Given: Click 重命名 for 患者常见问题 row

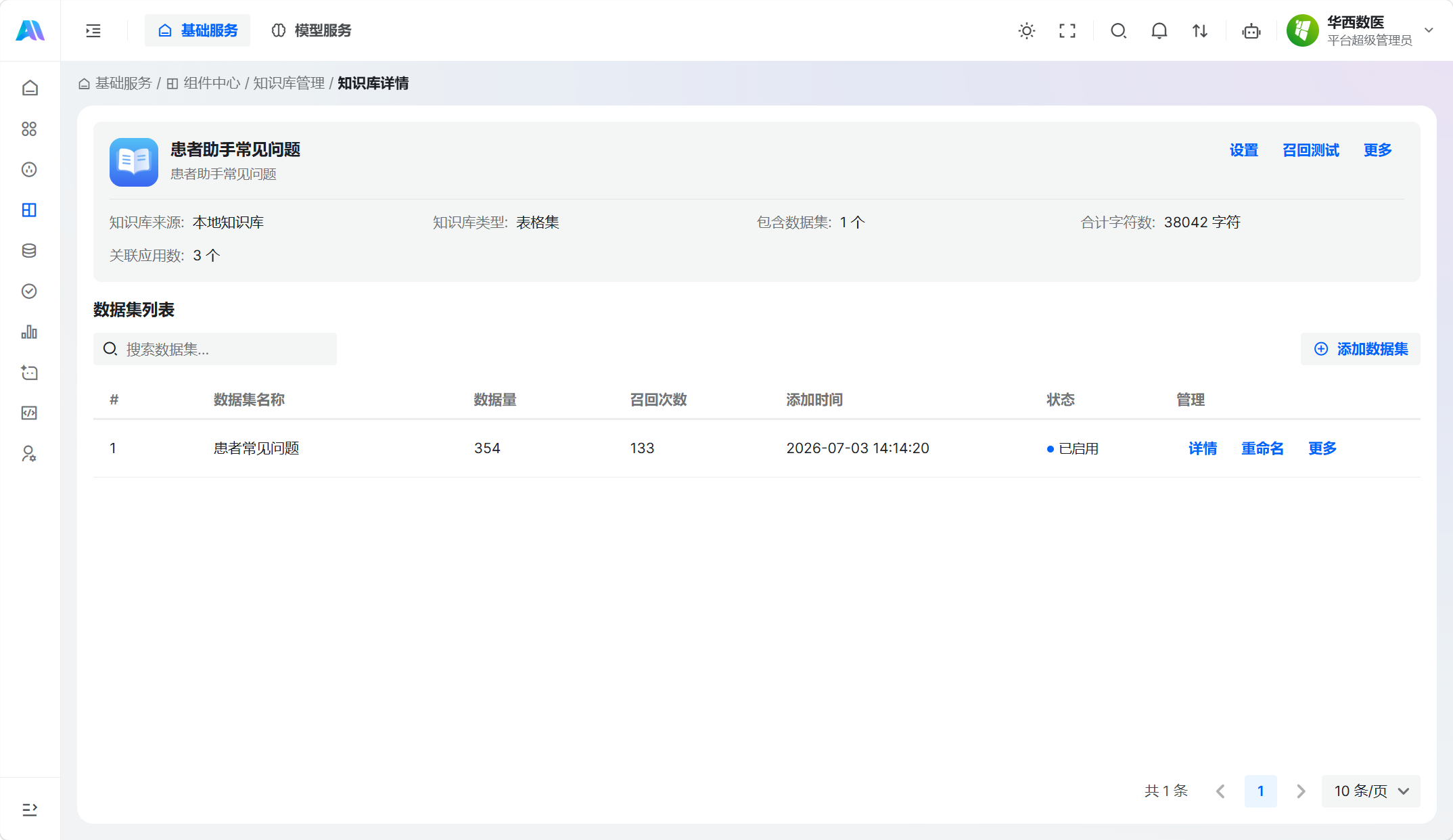Looking at the screenshot, I should tap(1262, 448).
